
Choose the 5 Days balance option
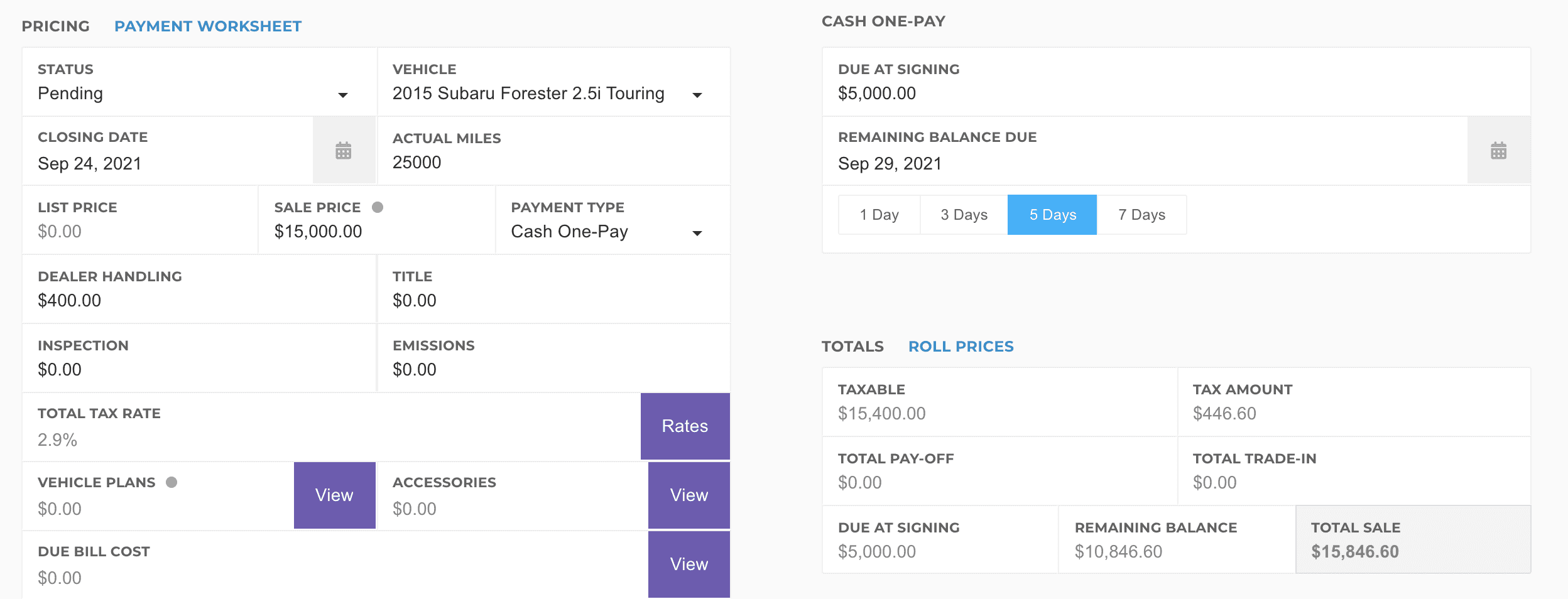1052,215
